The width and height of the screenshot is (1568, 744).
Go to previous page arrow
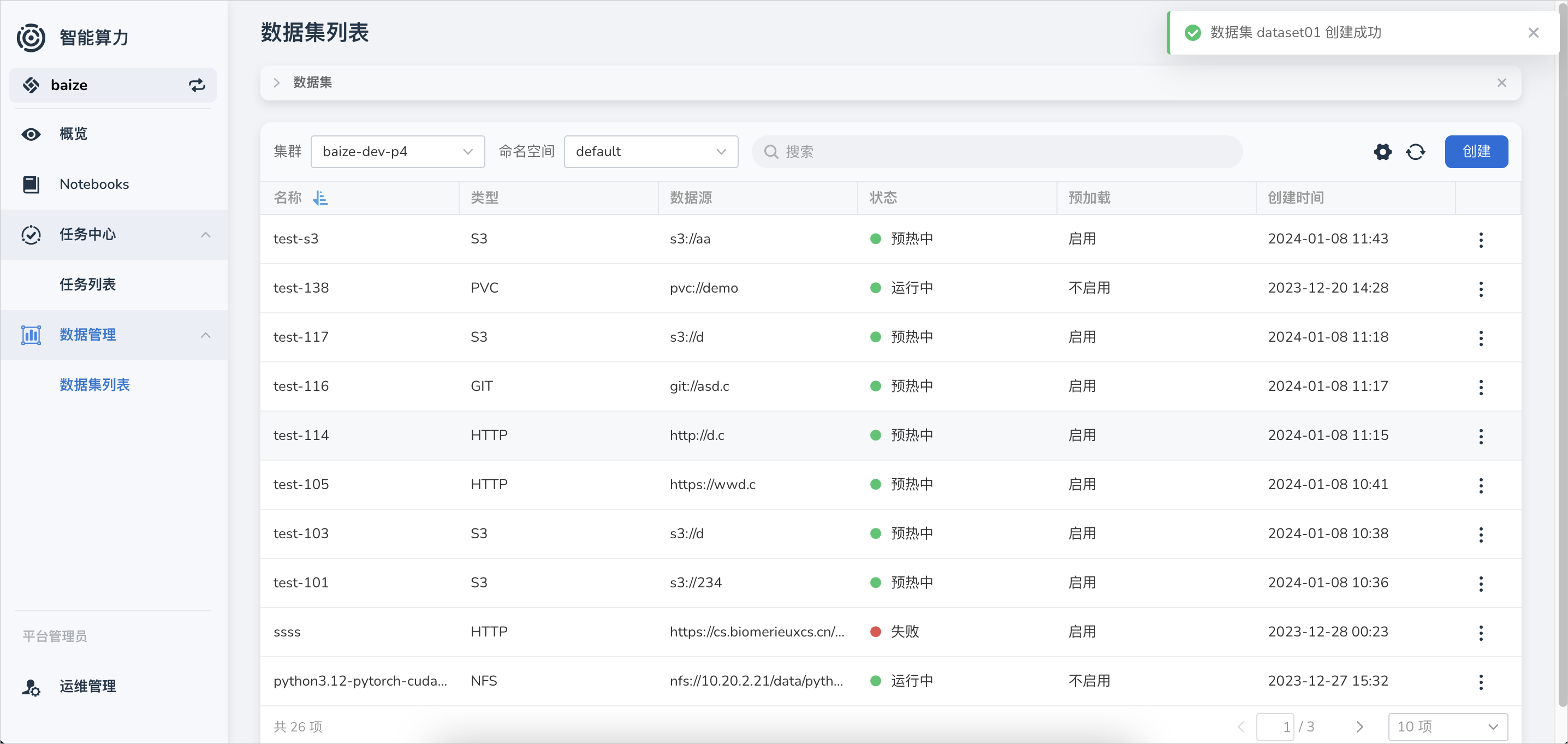[x=1241, y=727]
